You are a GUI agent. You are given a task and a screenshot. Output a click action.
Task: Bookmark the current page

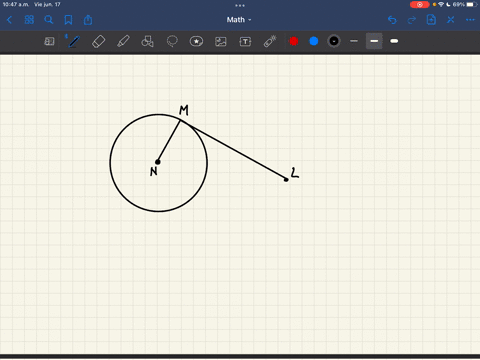coord(68,20)
